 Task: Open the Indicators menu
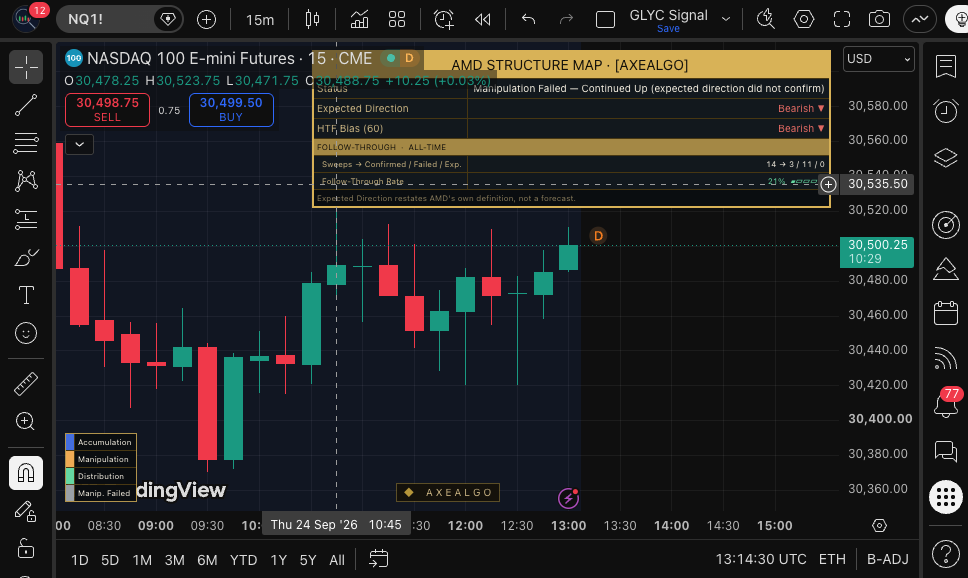359,20
